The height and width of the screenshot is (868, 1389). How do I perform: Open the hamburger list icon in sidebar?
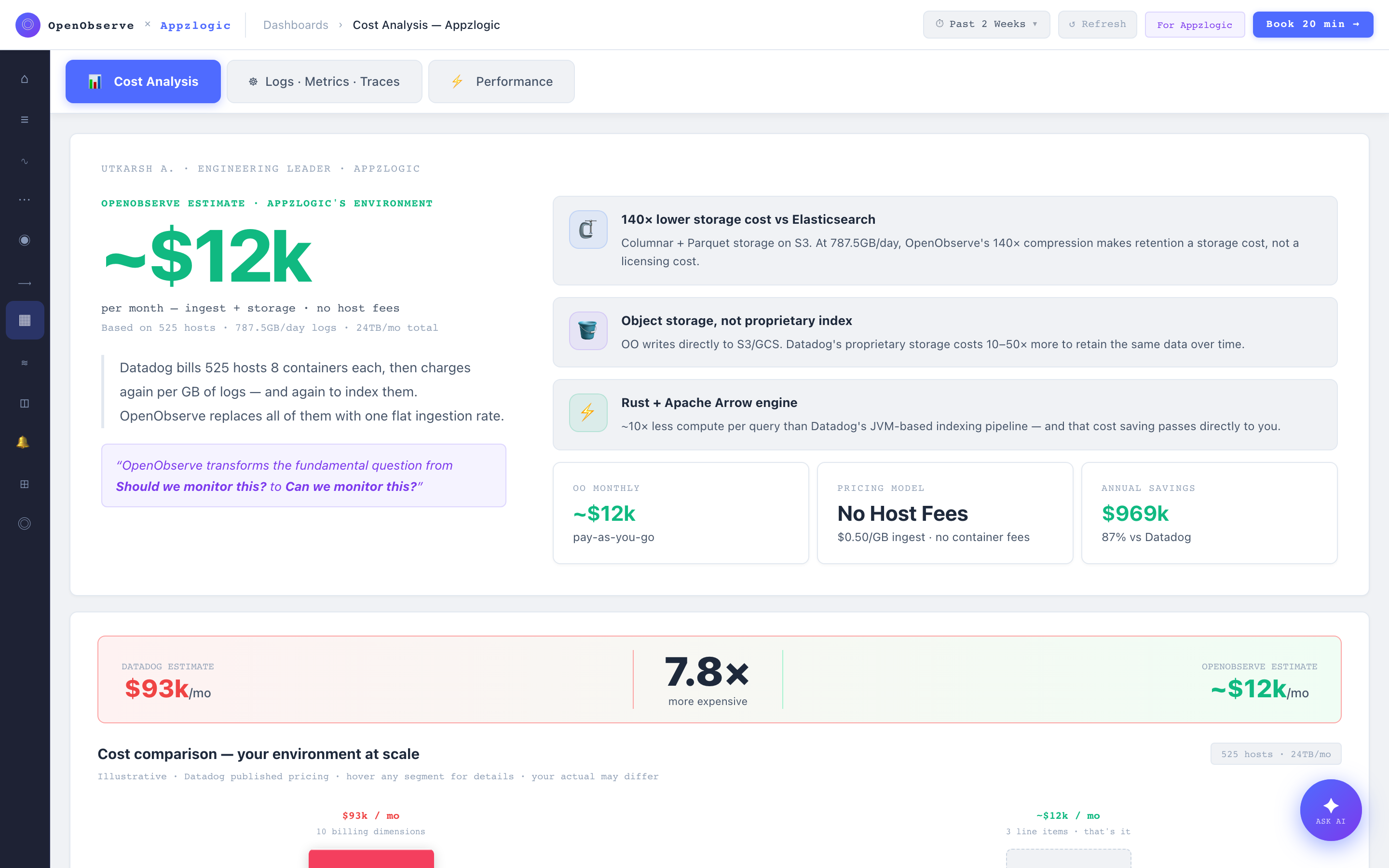(x=25, y=120)
